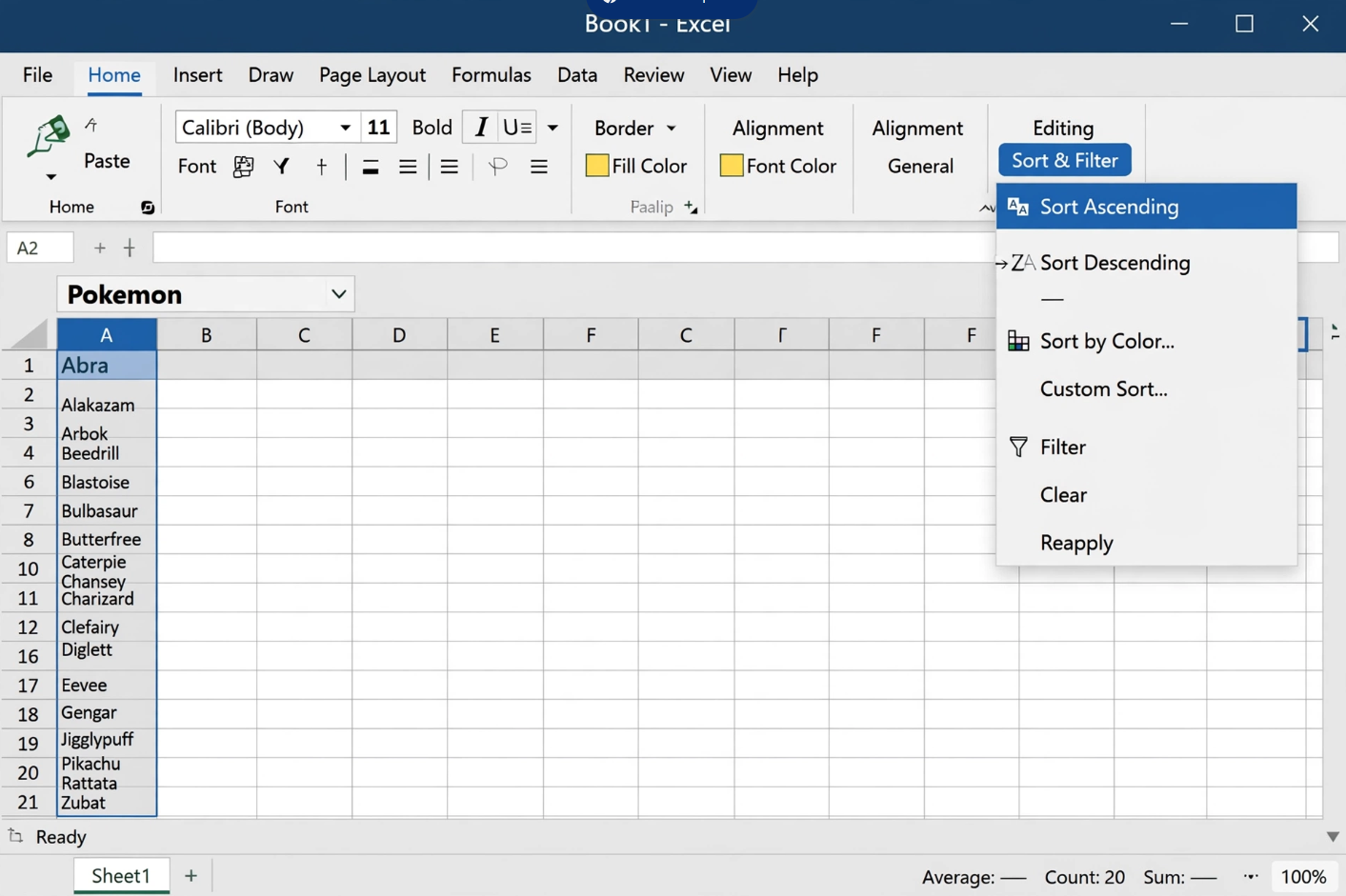Open the Help tab
1346x896 pixels.
[797, 75]
